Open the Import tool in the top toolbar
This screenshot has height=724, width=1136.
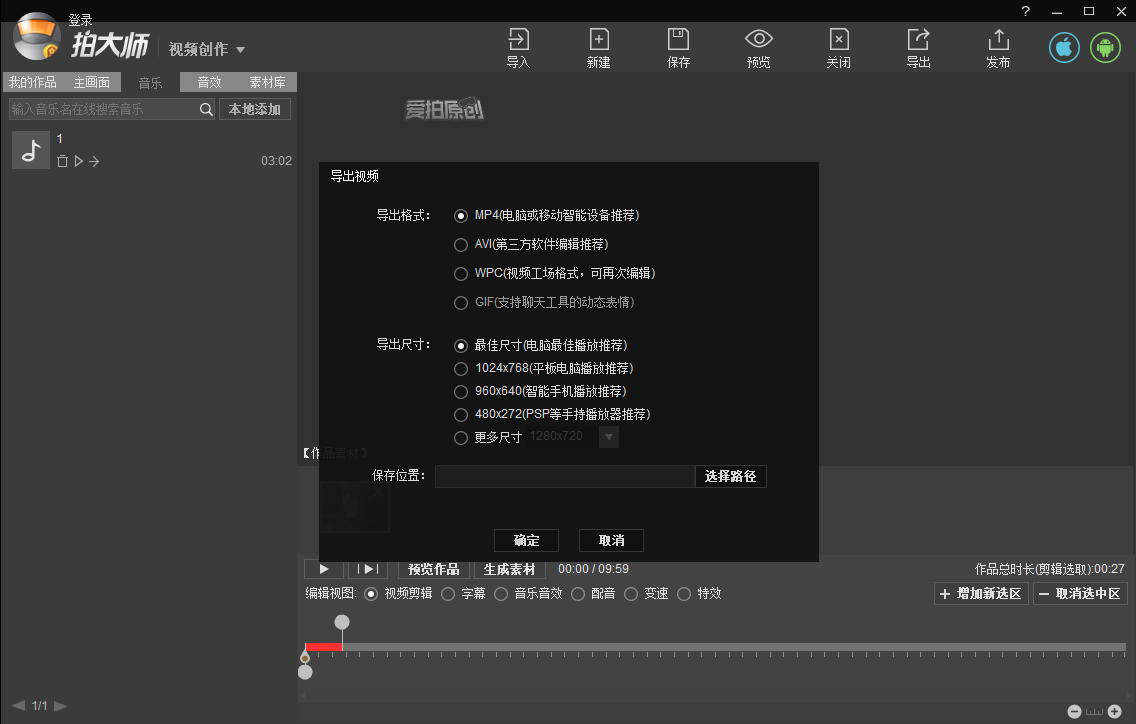[x=518, y=47]
